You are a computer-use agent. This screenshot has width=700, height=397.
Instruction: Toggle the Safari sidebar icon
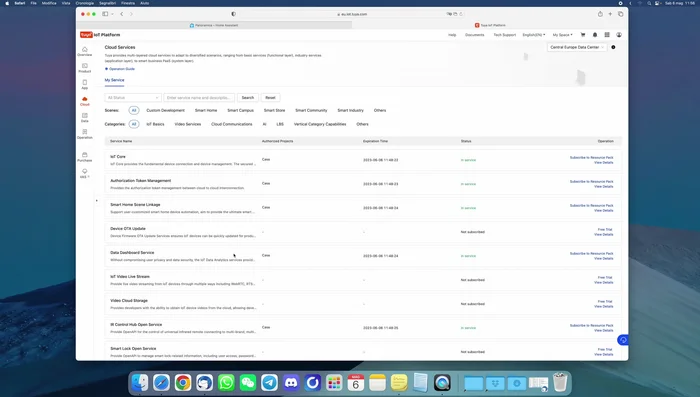(105, 14)
